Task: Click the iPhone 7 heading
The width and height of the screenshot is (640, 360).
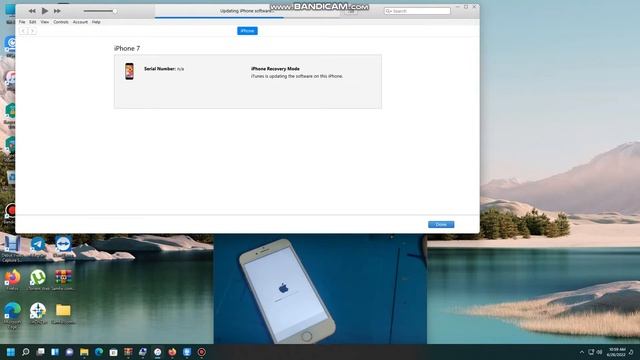Action: 127,48
